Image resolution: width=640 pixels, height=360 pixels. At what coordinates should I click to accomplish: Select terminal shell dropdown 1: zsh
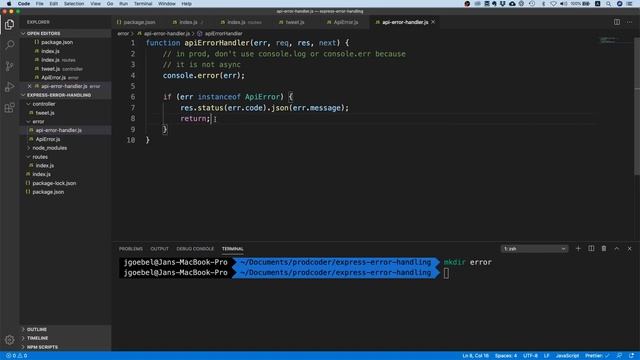[x=535, y=249]
